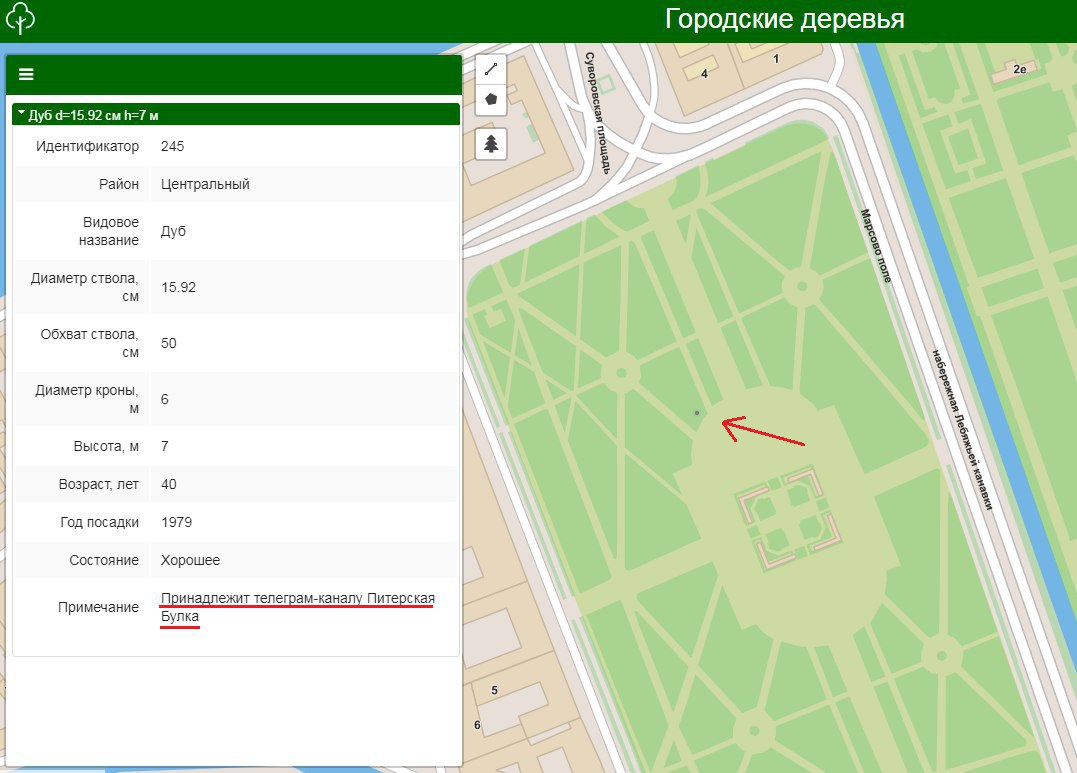
Task: Select the polygon area tool
Action: [491, 99]
